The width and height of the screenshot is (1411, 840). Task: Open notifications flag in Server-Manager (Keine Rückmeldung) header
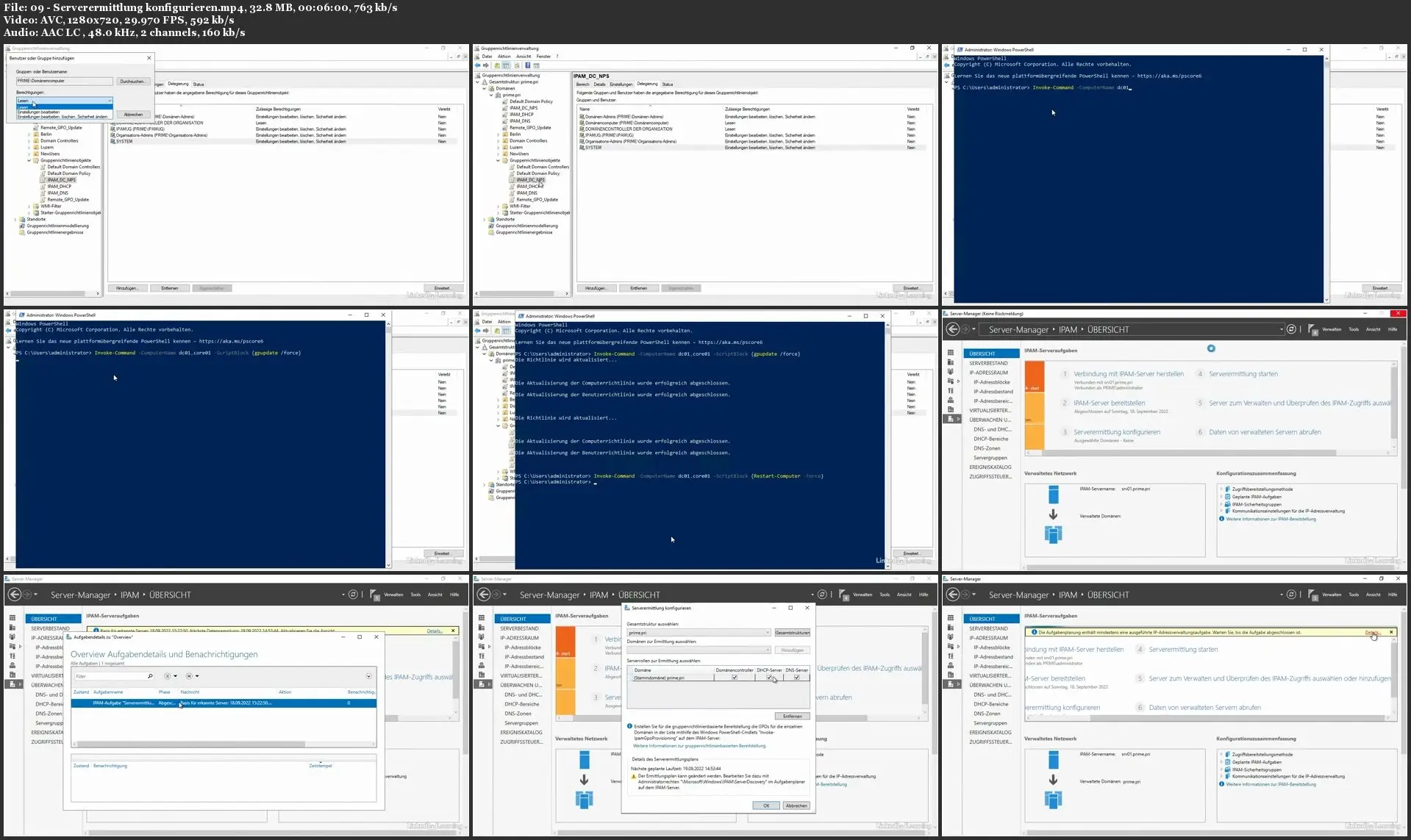[1313, 330]
